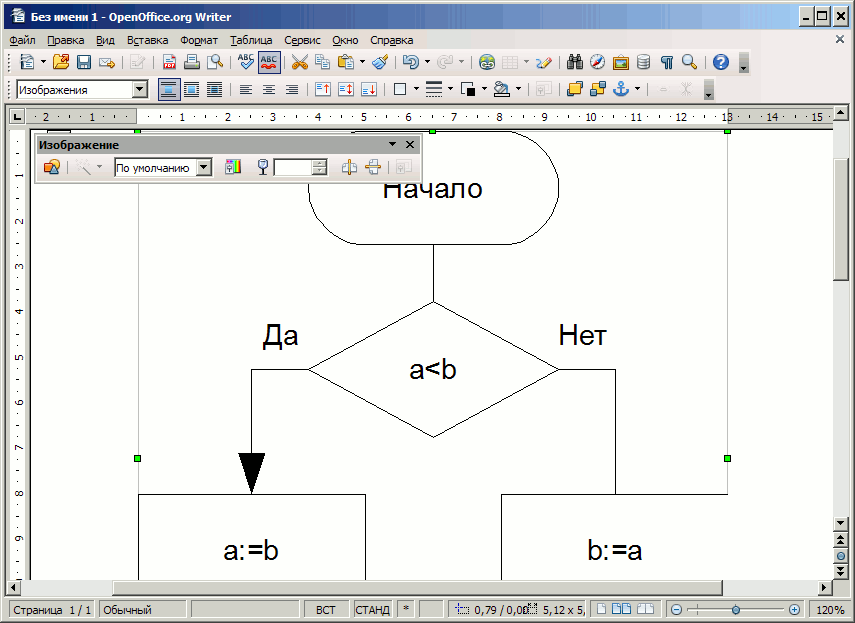The height and width of the screenshot is (623, 855).
Task: Run the Spelling and Grammar check icon
Action: click(x=245, y=62)
